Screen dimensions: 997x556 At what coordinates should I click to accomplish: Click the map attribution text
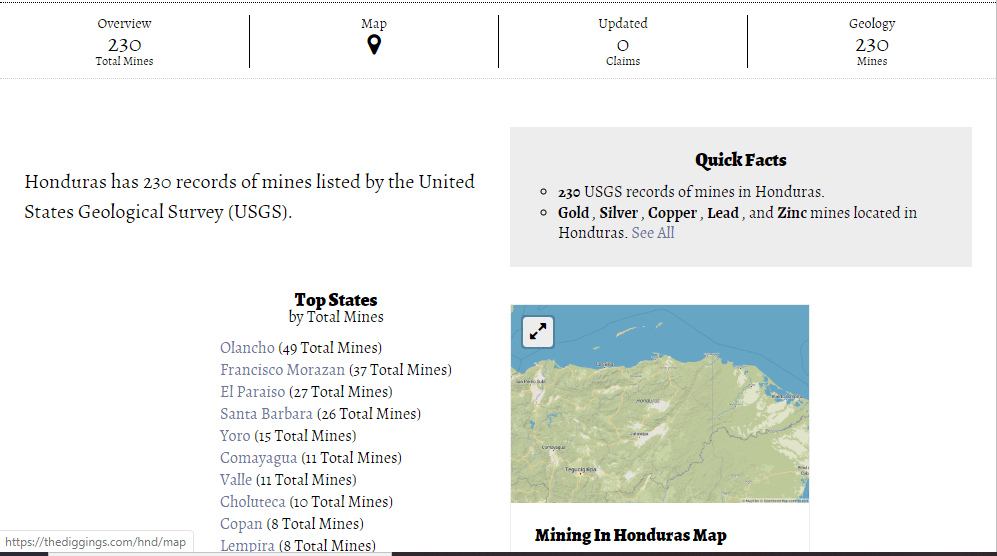tap(775, 499)
